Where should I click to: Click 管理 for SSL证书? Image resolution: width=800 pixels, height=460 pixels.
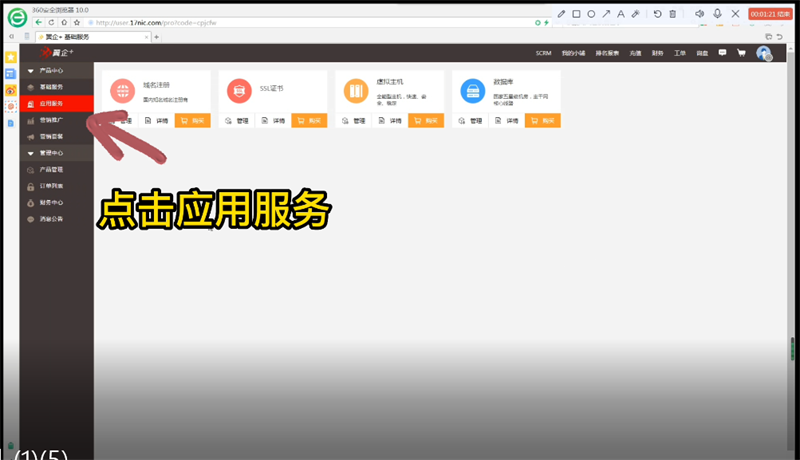(x=237, y=121)
